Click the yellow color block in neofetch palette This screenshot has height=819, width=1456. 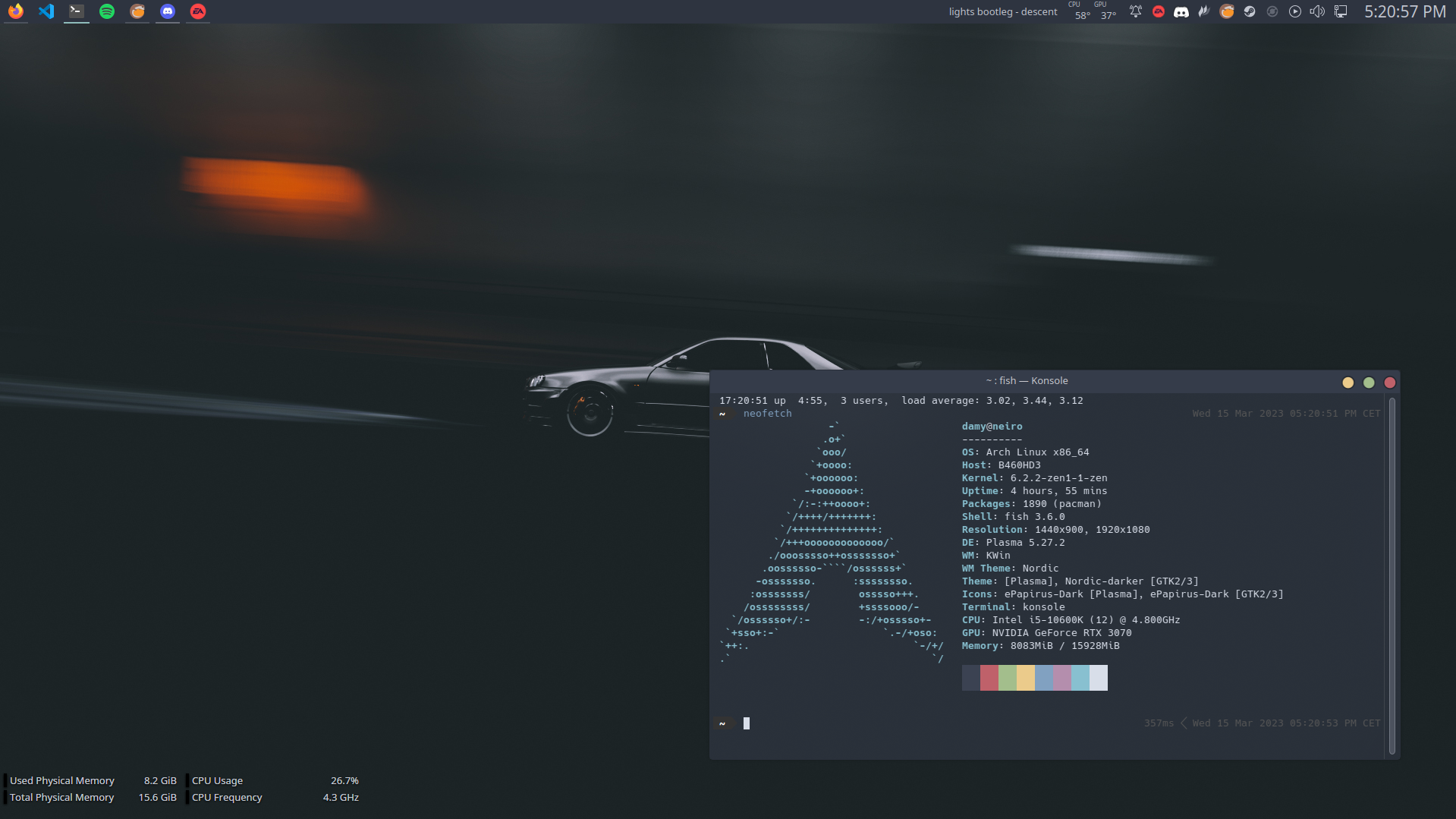point(1026,678)
